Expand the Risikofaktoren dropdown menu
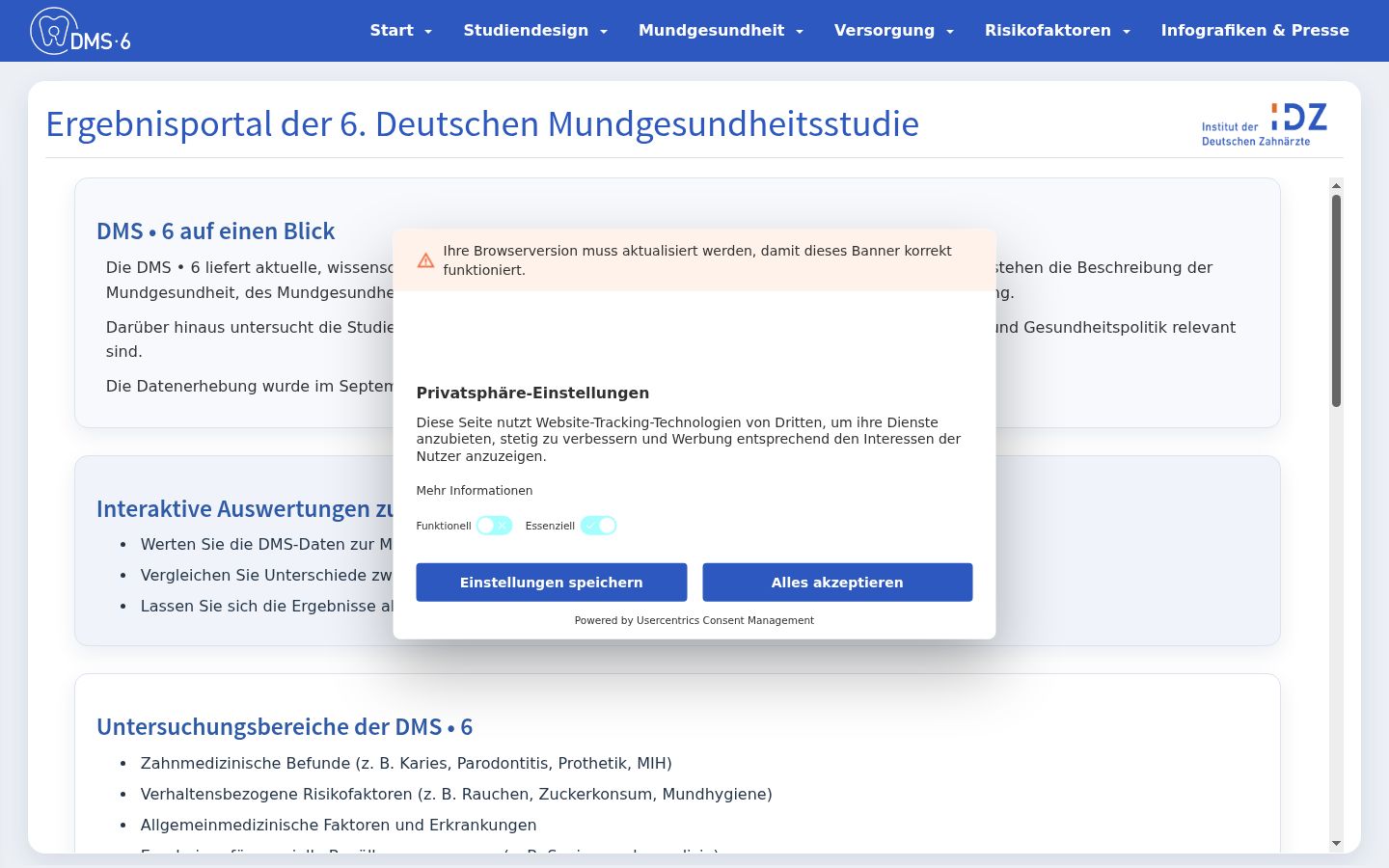Viewport: 1389px width, 868px height. (x=1057, y=30)
